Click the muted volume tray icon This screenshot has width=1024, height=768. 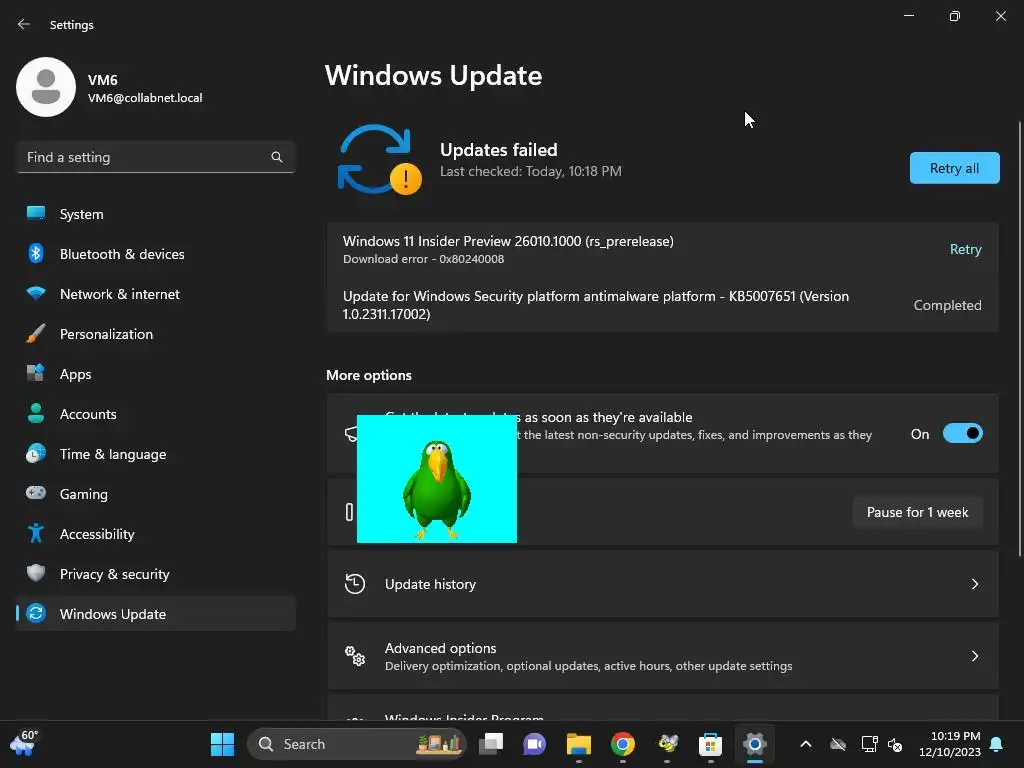895,744
